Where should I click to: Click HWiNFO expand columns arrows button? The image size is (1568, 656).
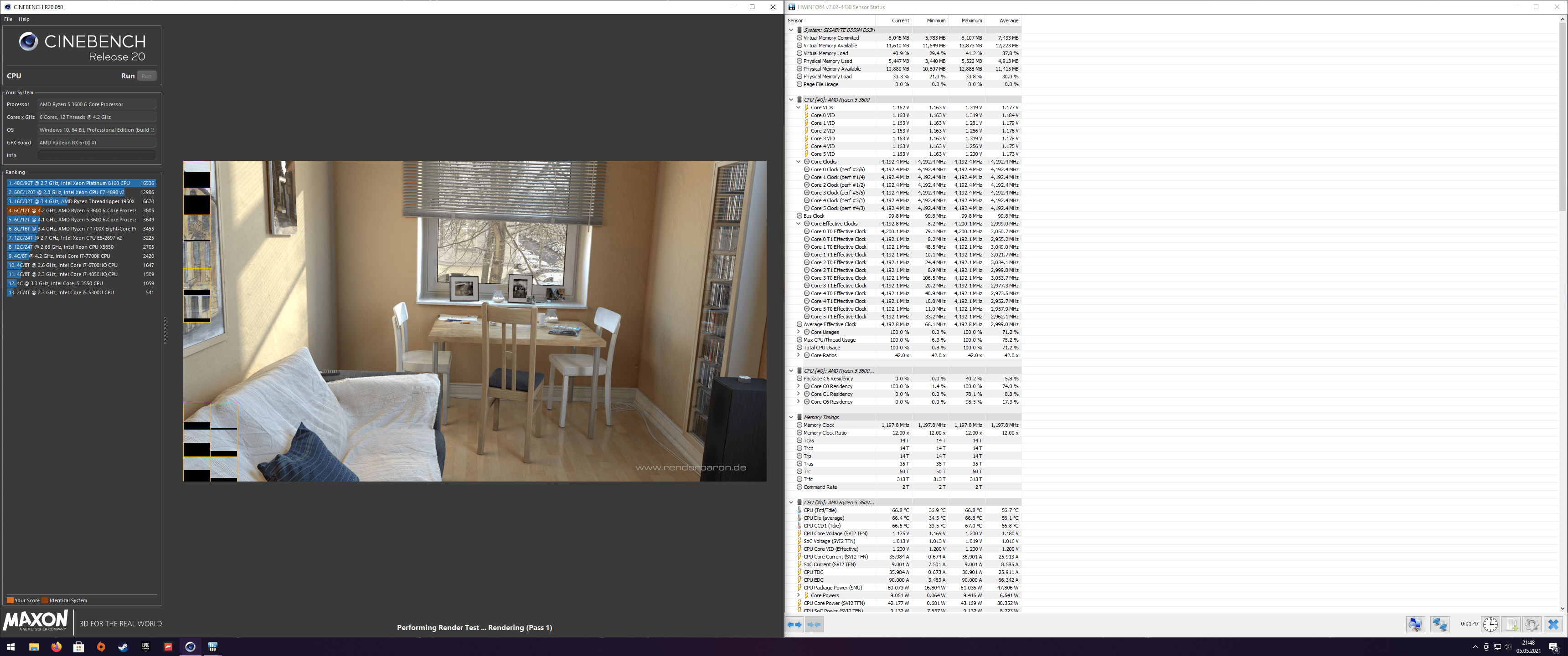pos(794,625)
